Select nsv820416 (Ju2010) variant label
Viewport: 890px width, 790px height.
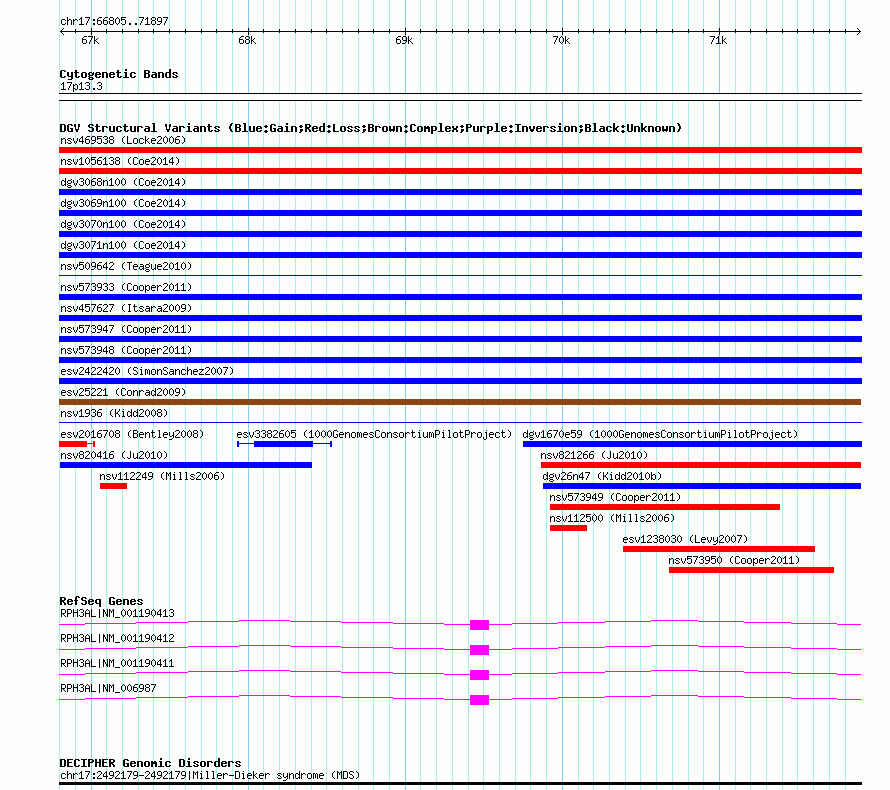coord(114,455)
